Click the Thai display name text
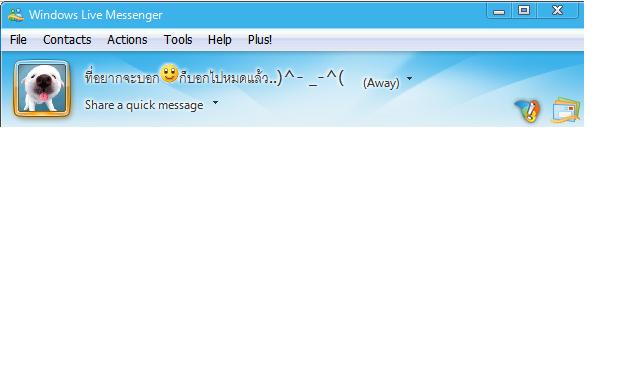640x384 pixels. 214,77
